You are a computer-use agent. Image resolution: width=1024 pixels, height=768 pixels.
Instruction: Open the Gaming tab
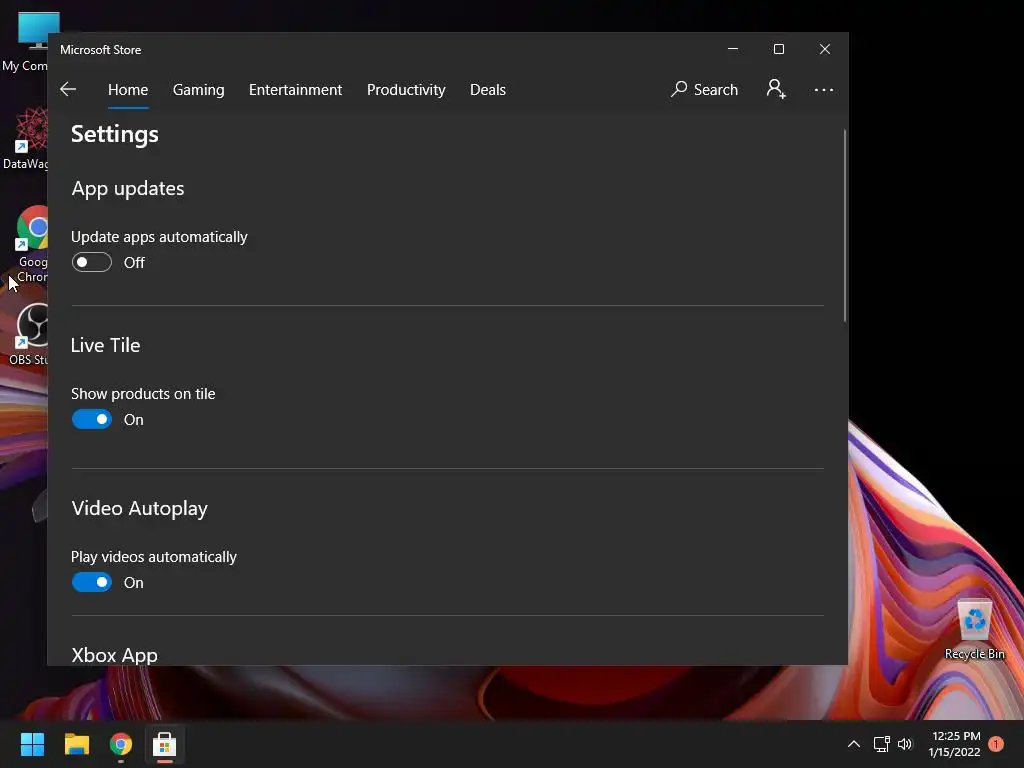pyautogui.click(x=199, y=89)
